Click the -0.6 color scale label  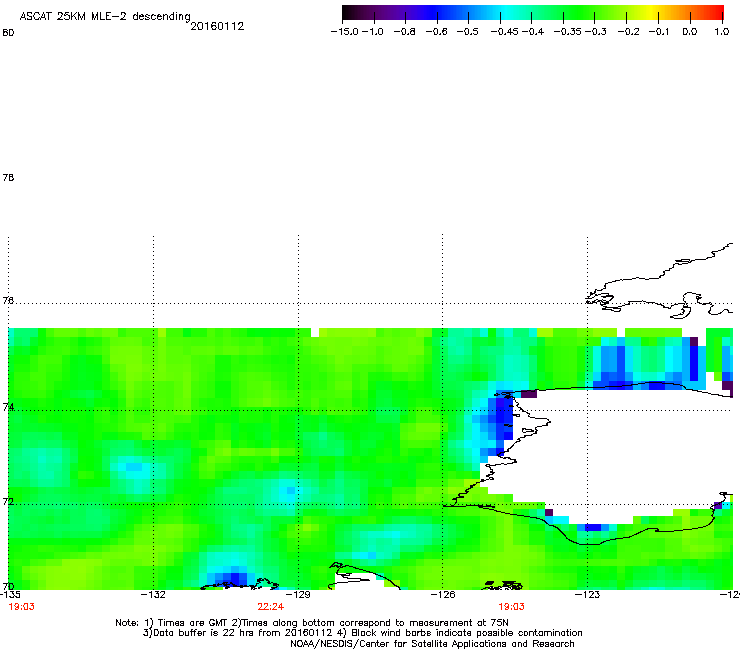coord(437,32)
